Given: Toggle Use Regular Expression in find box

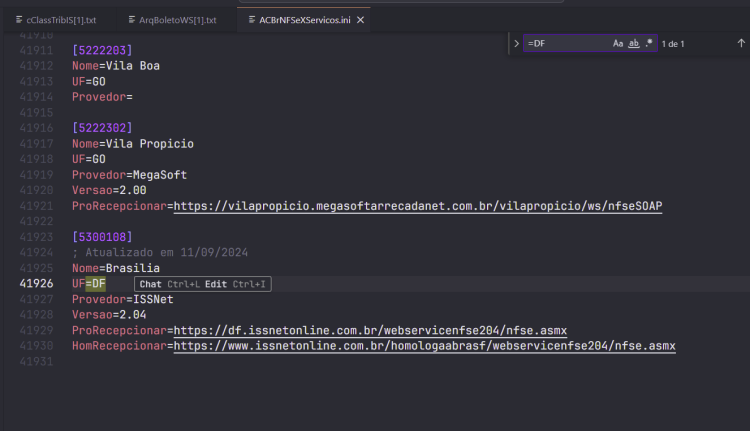Looking at the screenshot, I should tap(649, 44).
